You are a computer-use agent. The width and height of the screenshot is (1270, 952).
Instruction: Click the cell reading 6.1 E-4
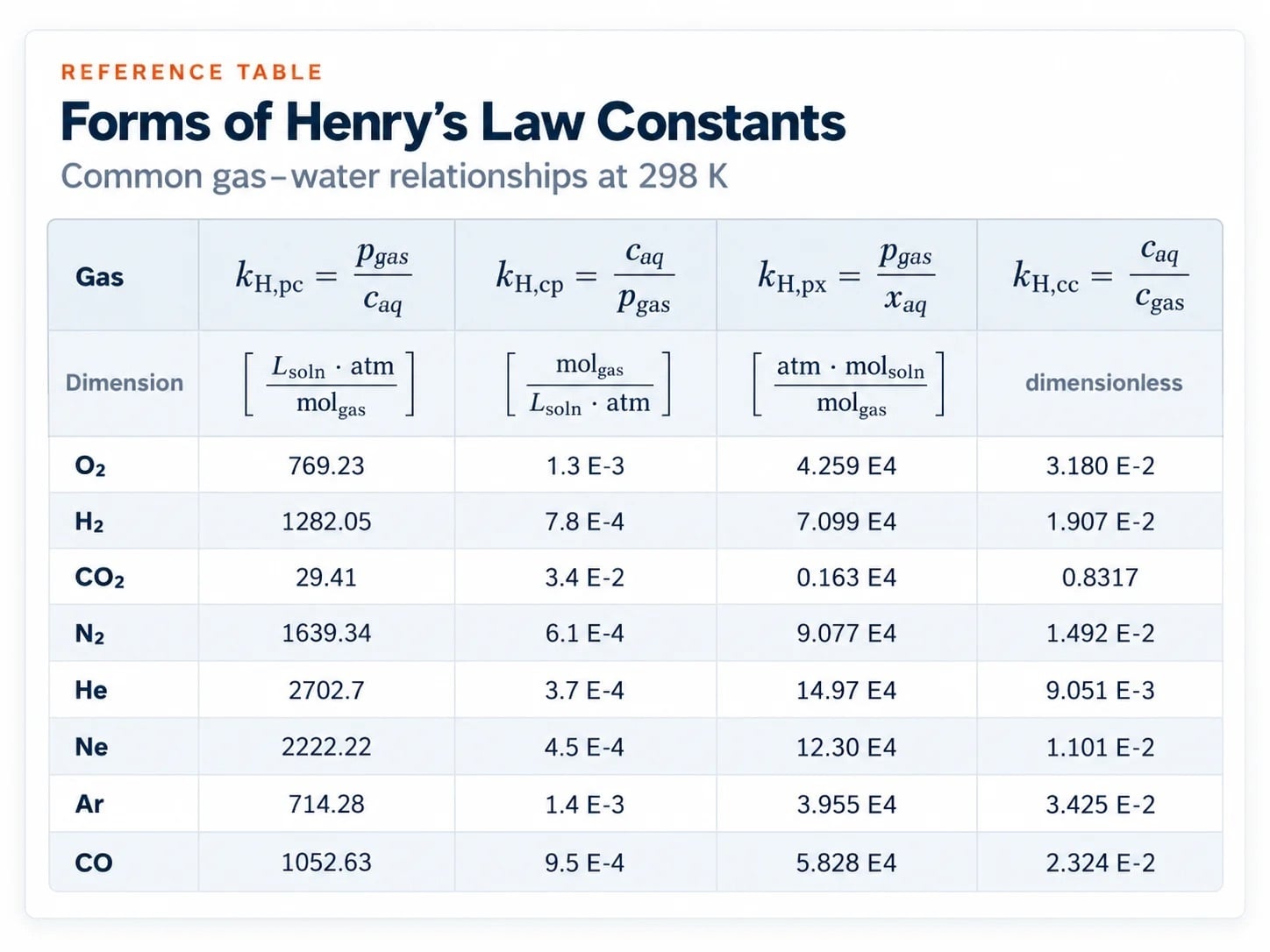point(585,633)
